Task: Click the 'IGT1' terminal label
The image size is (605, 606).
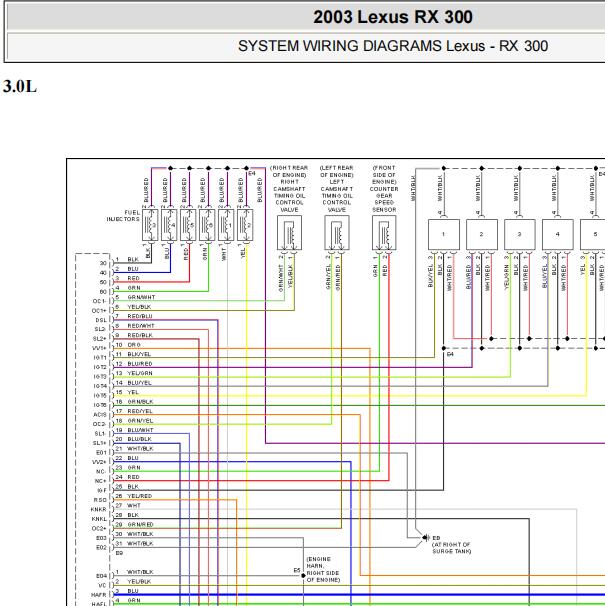Action: pos(100,358)
